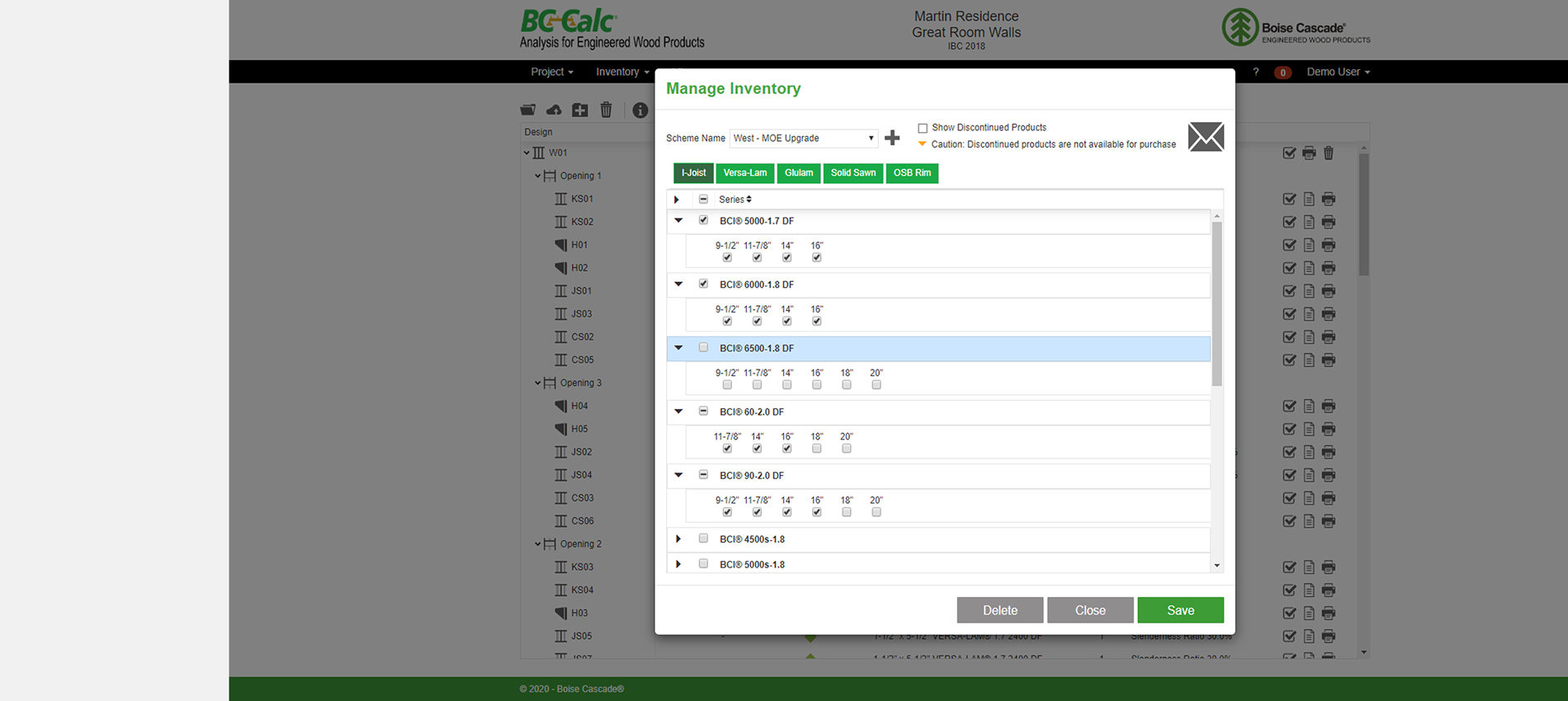Click JS02 row check-edit icon
The height and width of the screenshot is (701, 1568).
pyautogui.click(x=1289, y=452)
